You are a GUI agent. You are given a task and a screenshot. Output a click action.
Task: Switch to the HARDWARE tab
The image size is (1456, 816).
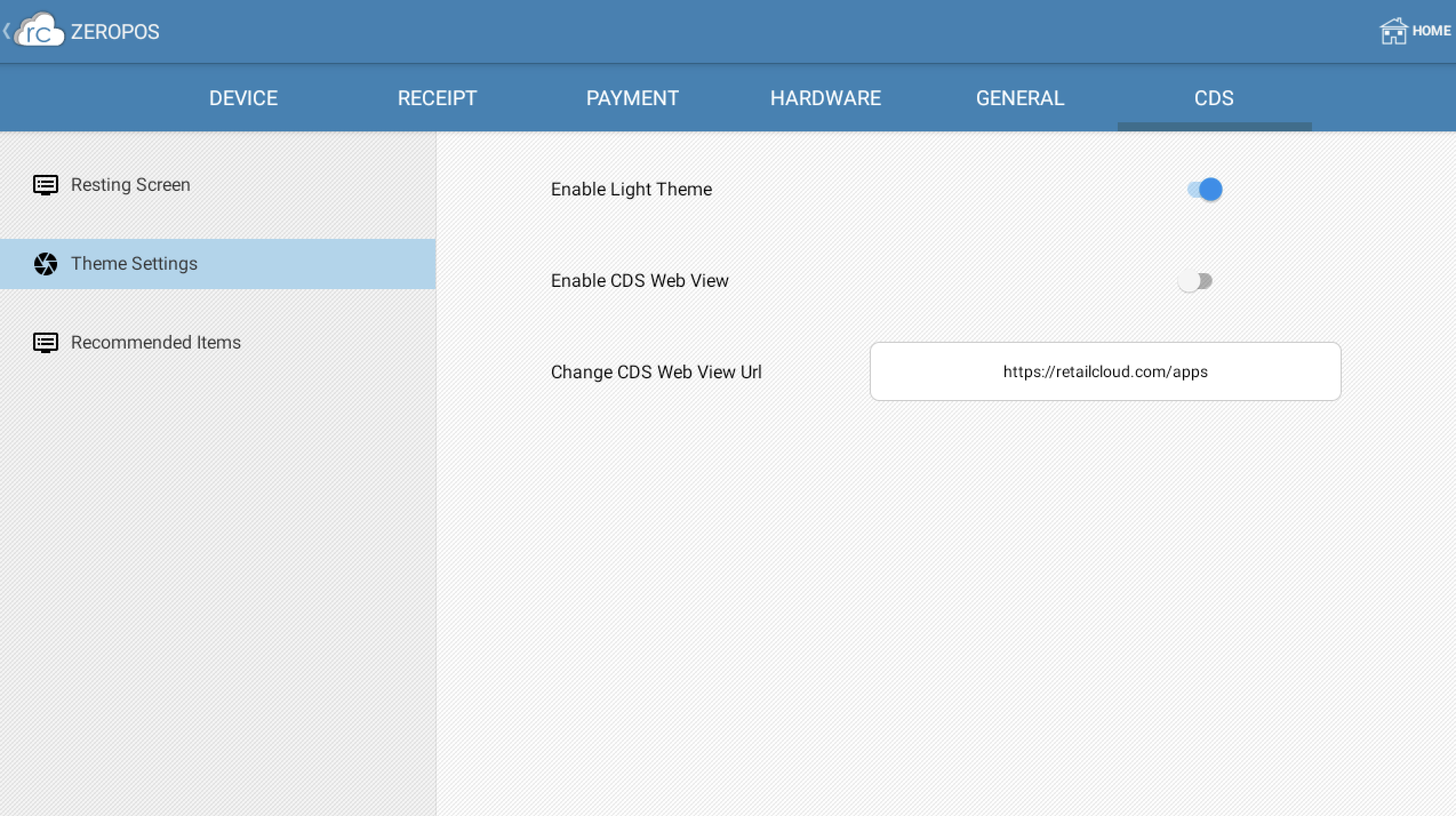(x=826, y=98)
